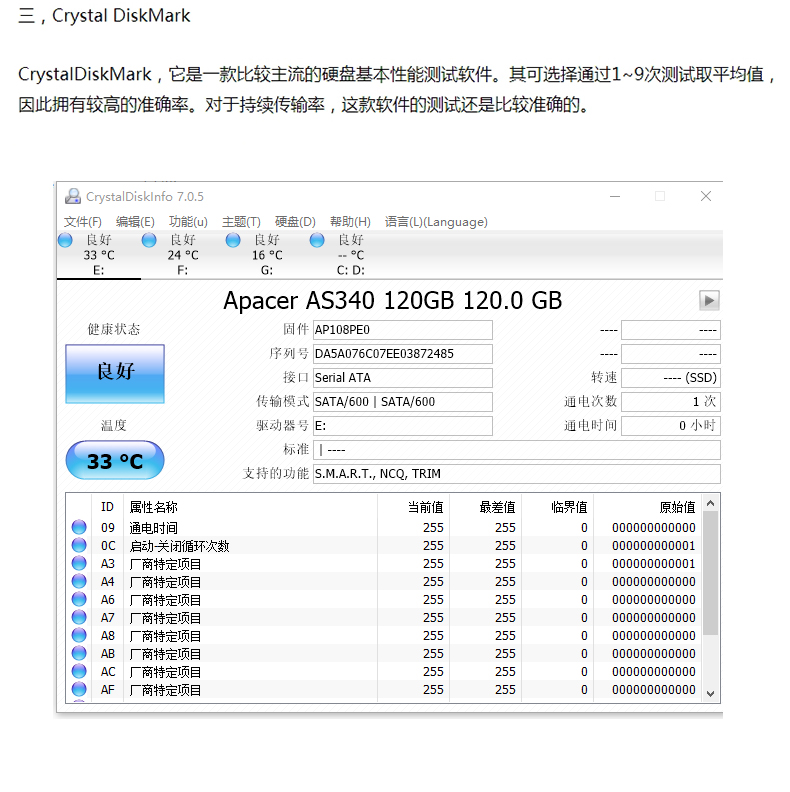Click the 原始值 column header
This screenshot has height=792, width=790.
pyautogui.click(x=647, y=507)
